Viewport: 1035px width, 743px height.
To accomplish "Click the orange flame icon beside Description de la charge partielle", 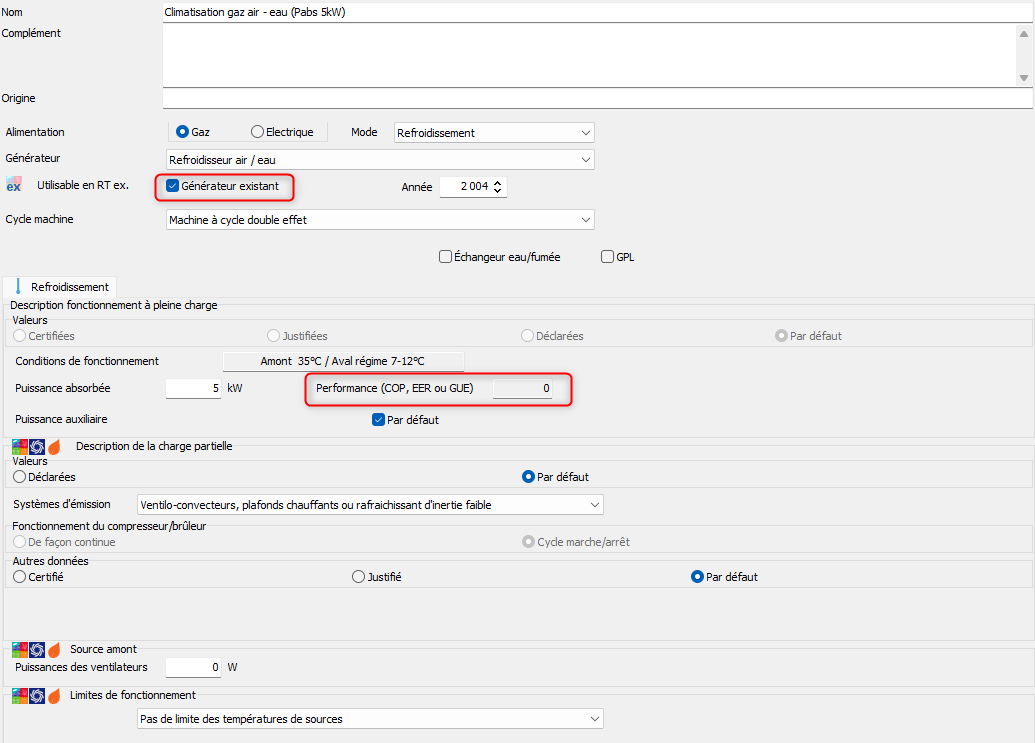I will (54, 447).
